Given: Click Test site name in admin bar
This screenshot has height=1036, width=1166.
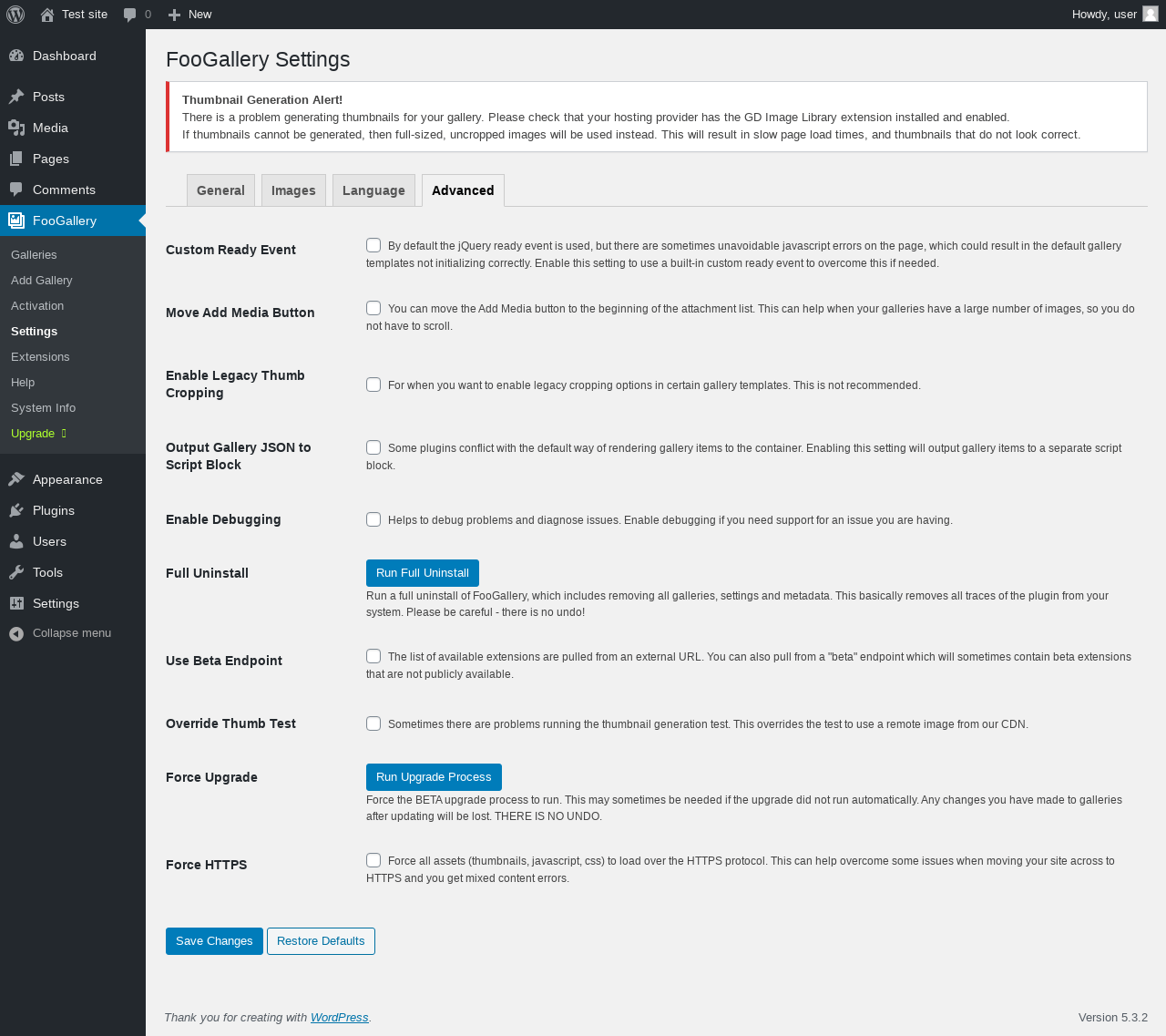Looking at the screenshot, I should coord(85,15).
